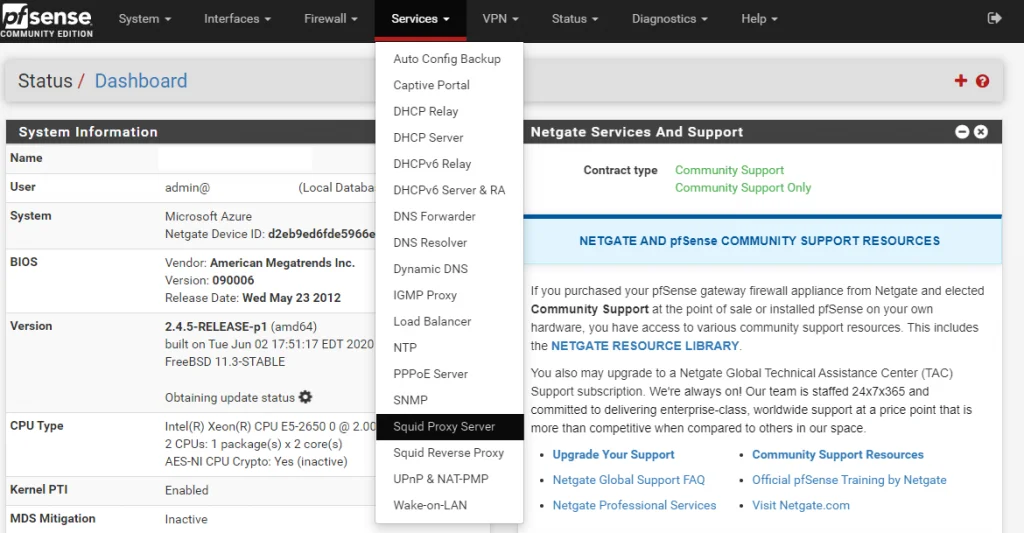Viewport: 1024px width, 533px height.
Task: Choose NTP menu item
Action: coord(449,347)
